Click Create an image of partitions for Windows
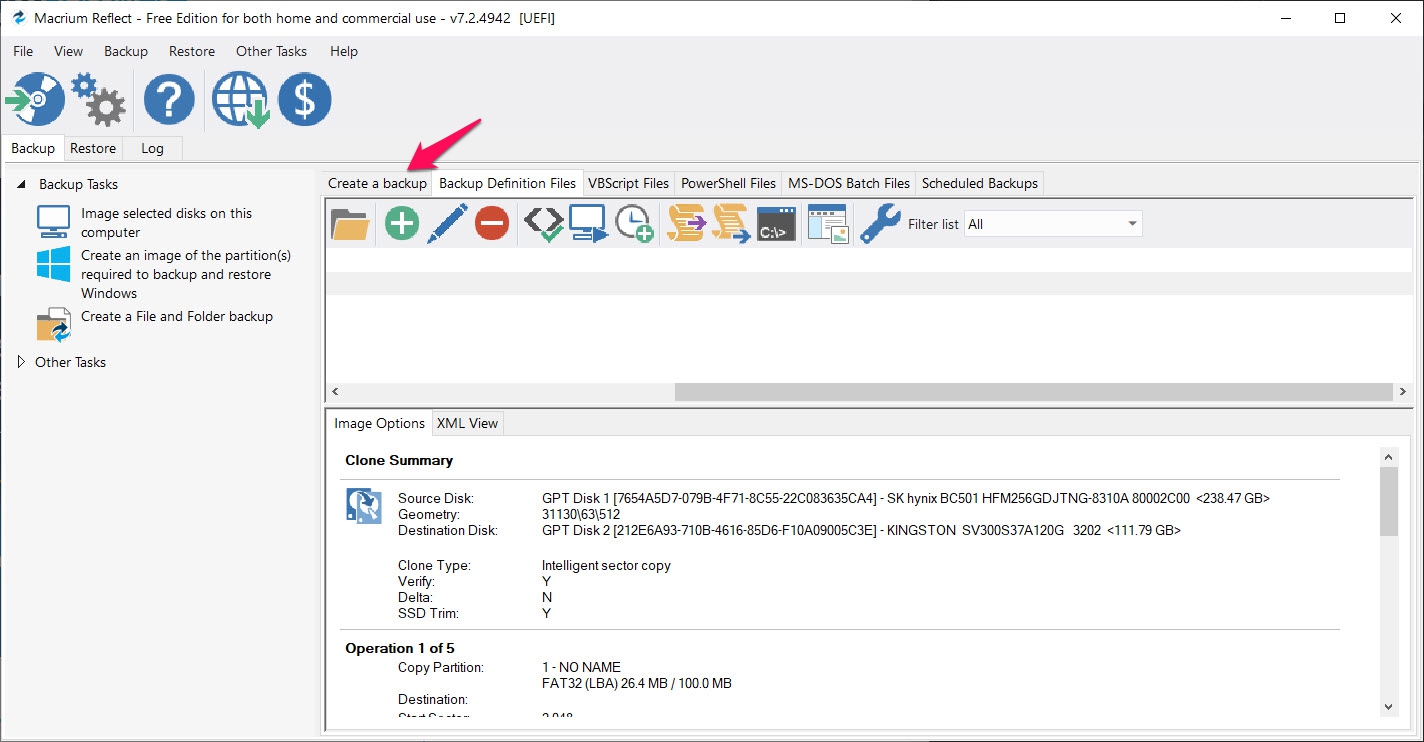 click(186, 274)
